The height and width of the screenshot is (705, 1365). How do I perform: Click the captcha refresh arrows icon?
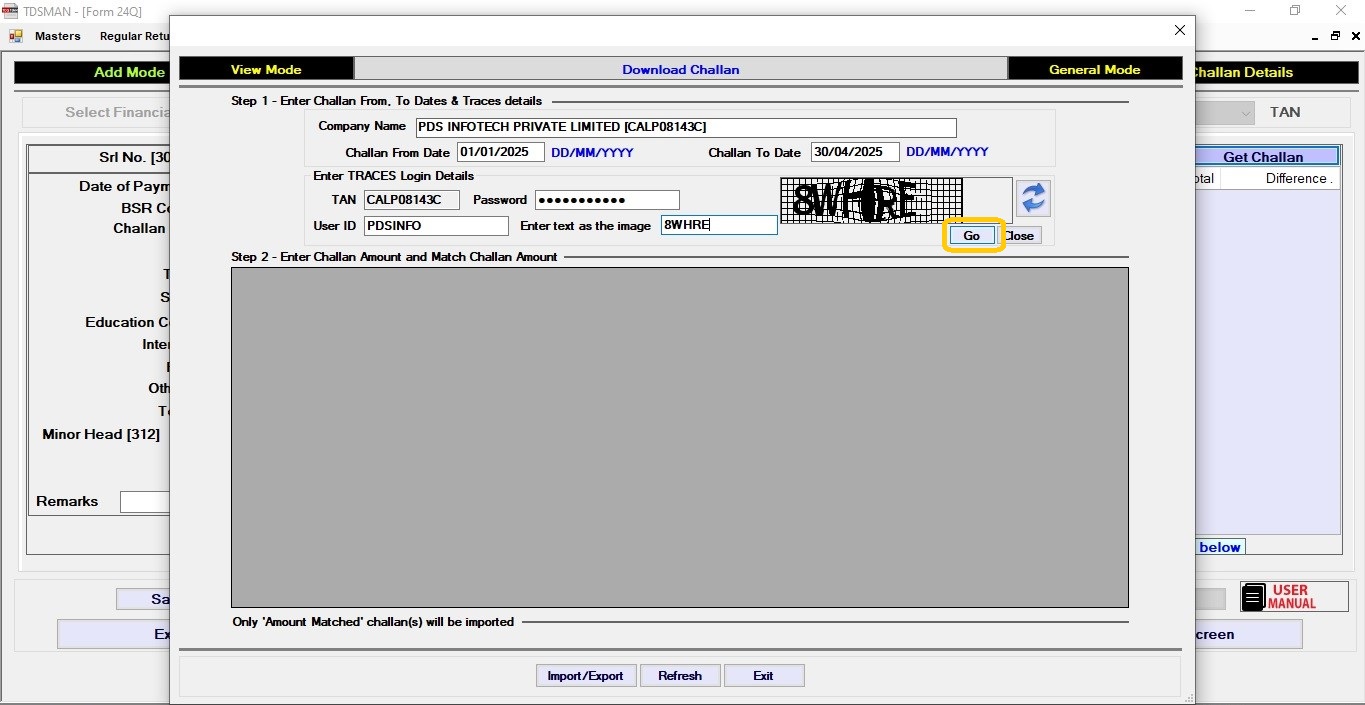click(x=1033, y=198)
